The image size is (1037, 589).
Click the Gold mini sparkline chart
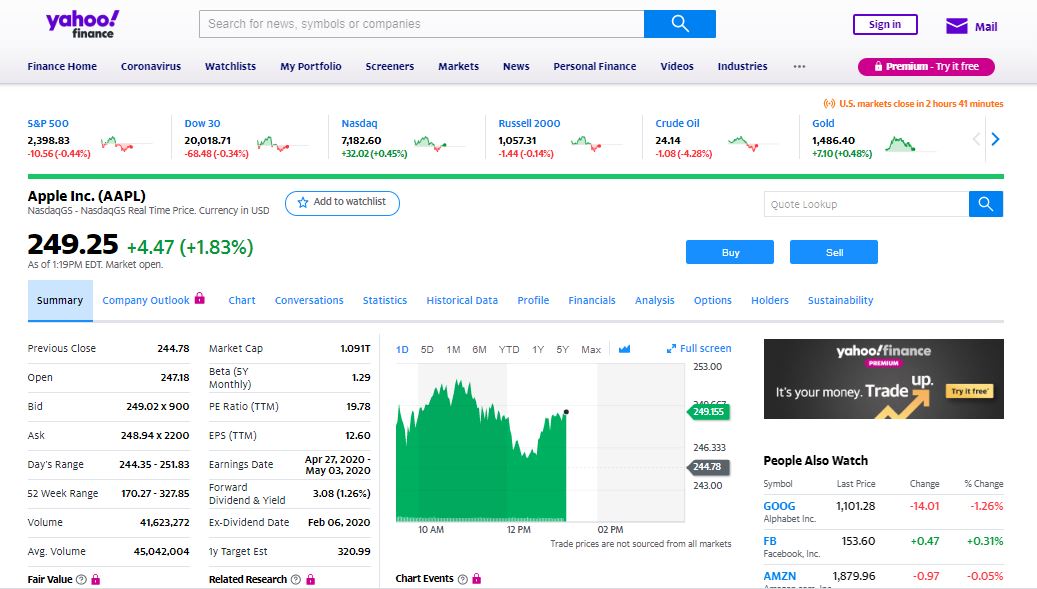[911, 143]
